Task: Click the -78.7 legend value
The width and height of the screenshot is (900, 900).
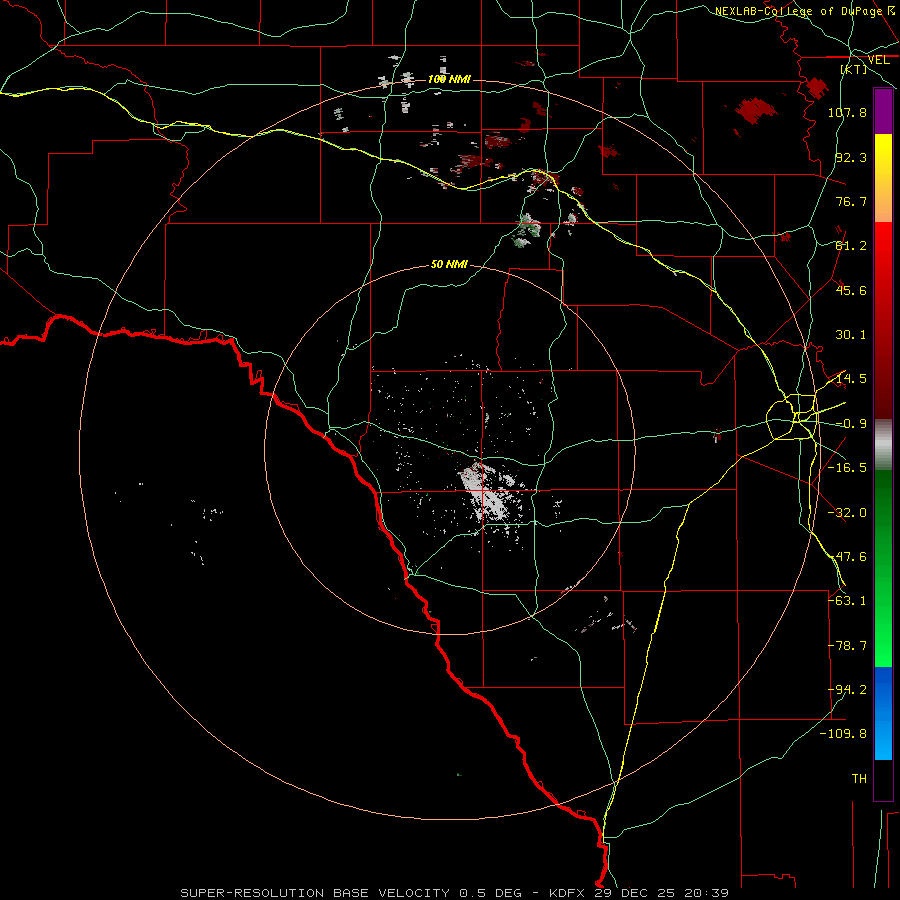Action: coord(847,646)
